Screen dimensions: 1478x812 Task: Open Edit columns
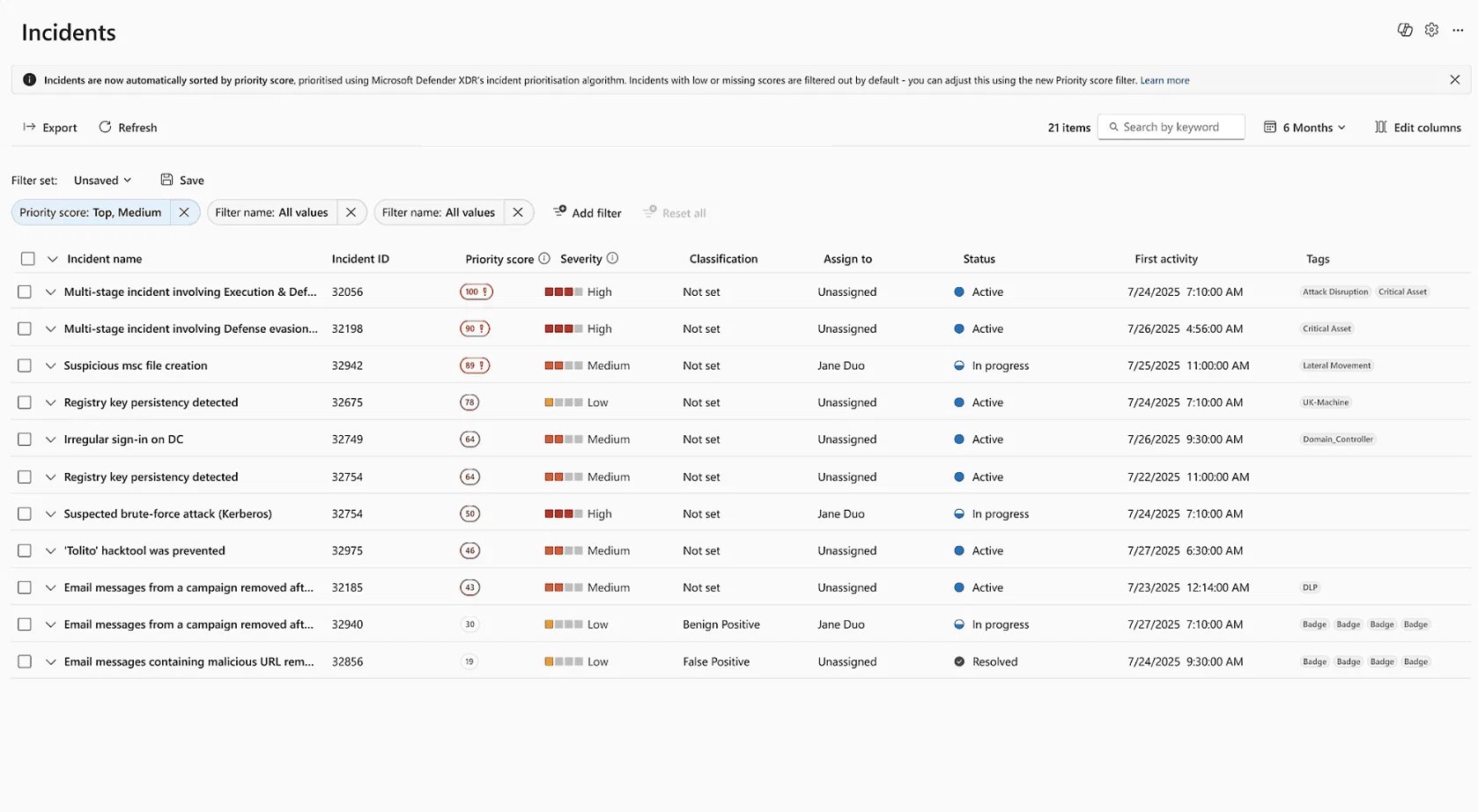click(1418, 127)
